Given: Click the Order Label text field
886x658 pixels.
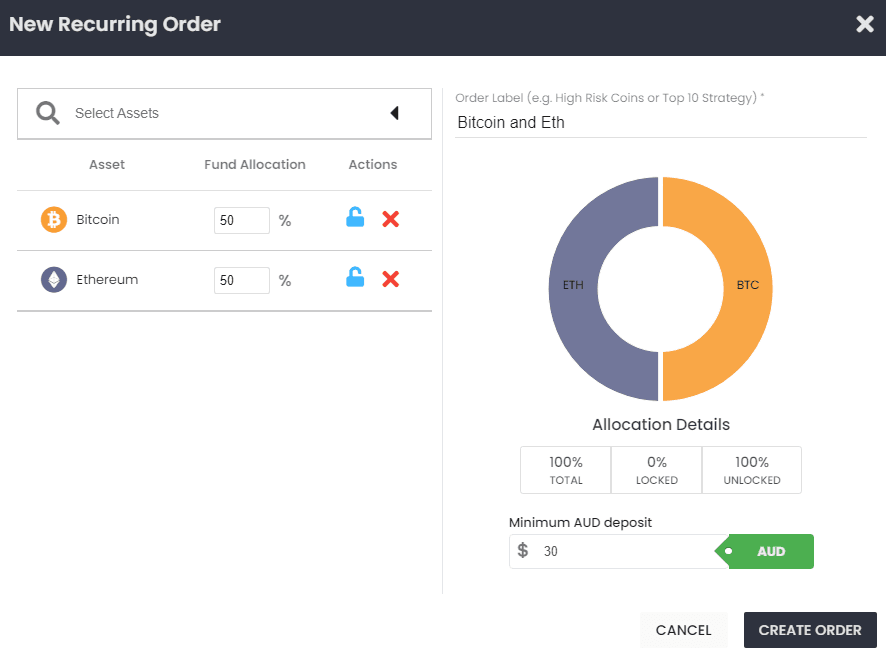Looking at the screenshot, I should pyautogui.click(x=660, y=123).
